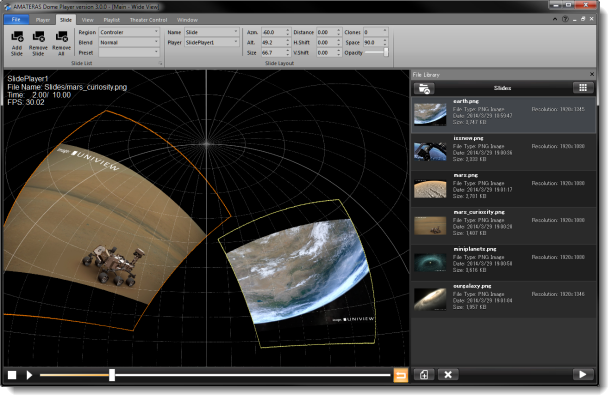Click the Add Slide icon
This screenshot has height=402, width=615.
point(17,37)
